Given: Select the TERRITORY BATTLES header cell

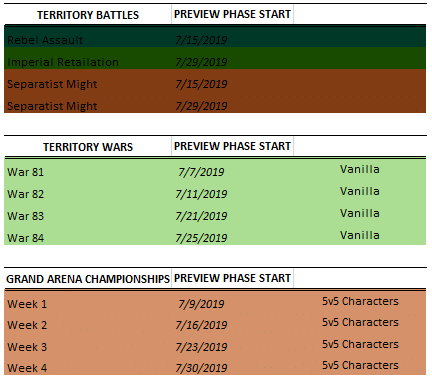Looking at the screenshot, I should [x=88, y=15].
